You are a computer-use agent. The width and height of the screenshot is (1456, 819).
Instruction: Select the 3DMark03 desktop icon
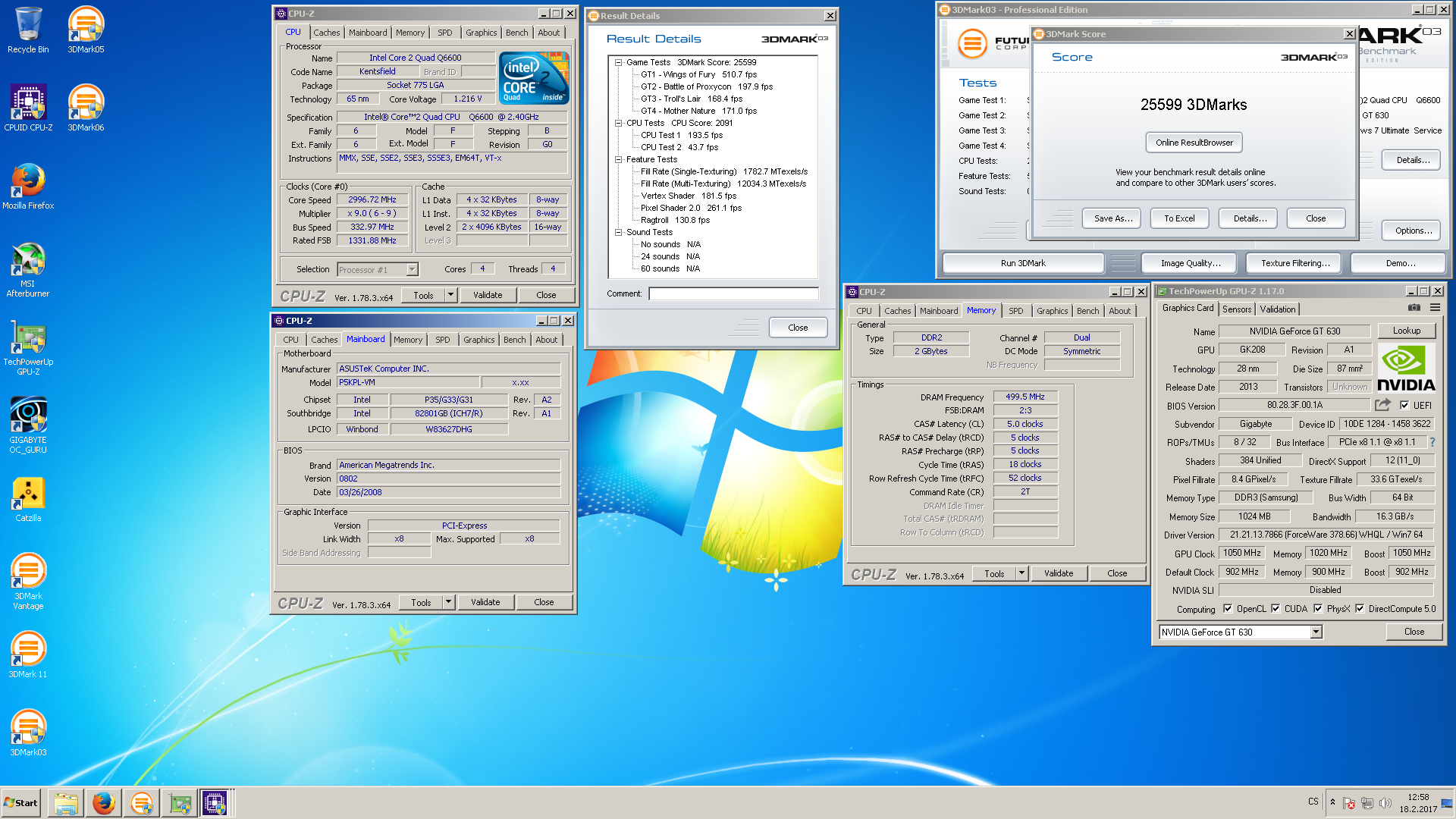(28, 733)
